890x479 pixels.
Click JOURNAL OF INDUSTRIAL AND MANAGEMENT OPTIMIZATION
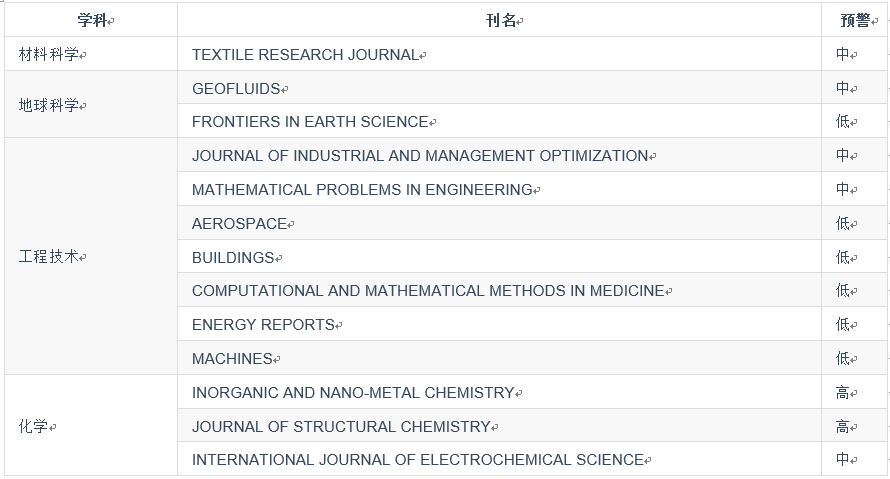pos(420,156)
